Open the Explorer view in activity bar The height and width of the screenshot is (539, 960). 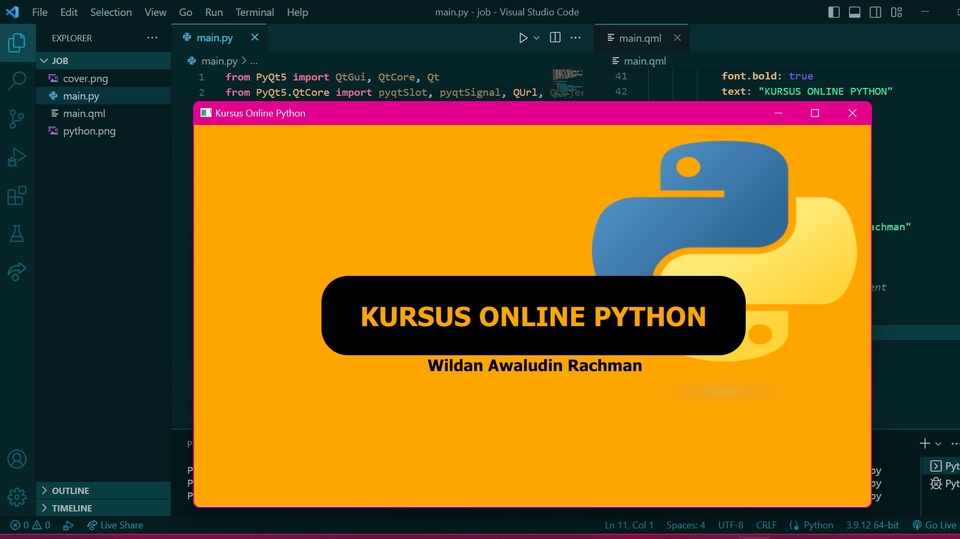coord(17,43)
